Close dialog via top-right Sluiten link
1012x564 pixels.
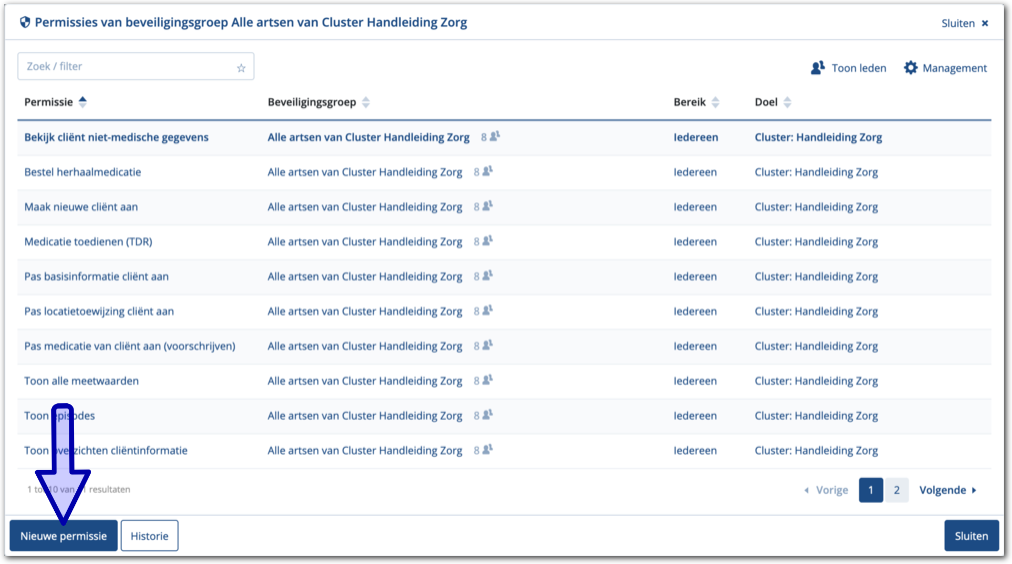964,23
